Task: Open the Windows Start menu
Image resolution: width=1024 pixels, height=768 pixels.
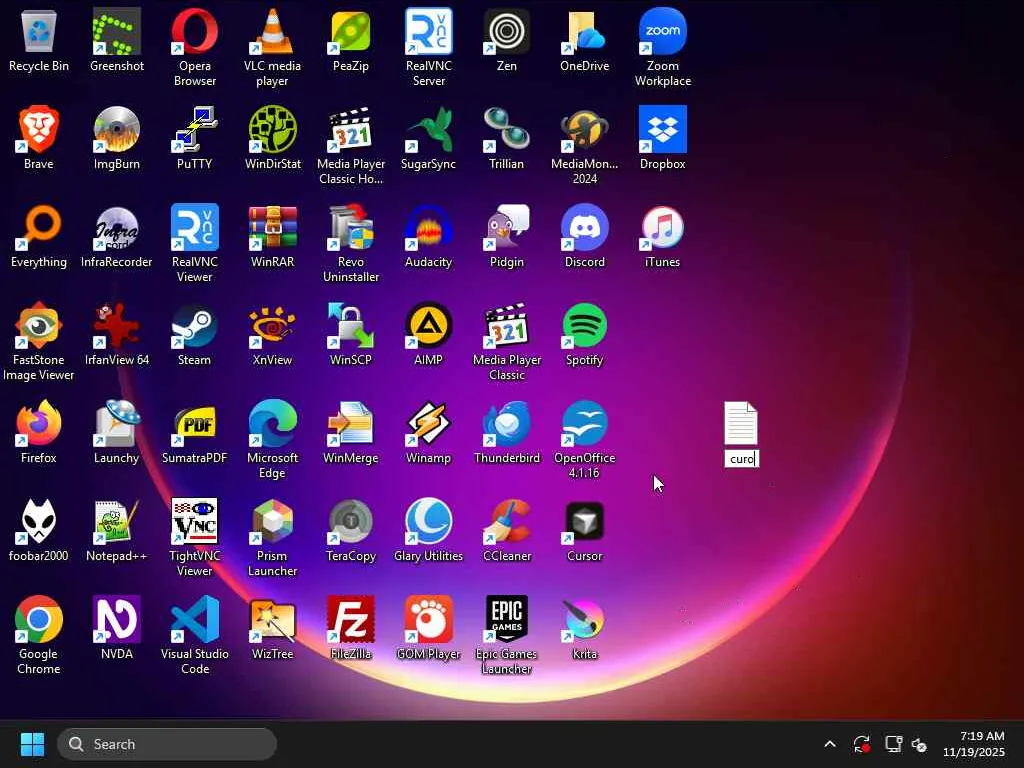Action: (x=32, y=744)
